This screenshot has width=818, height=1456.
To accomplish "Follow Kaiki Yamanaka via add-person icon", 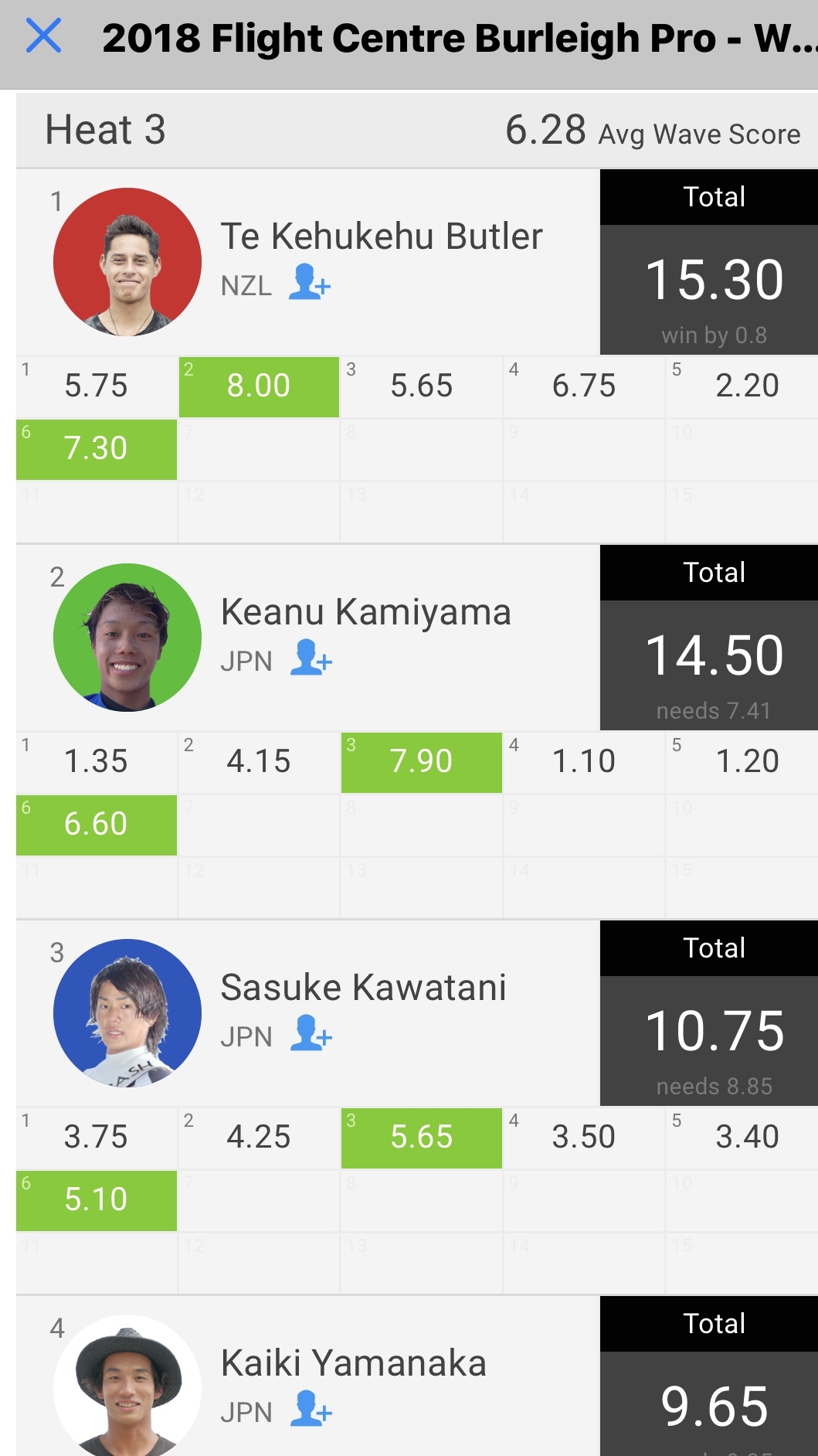I will tap(311, 1409).
